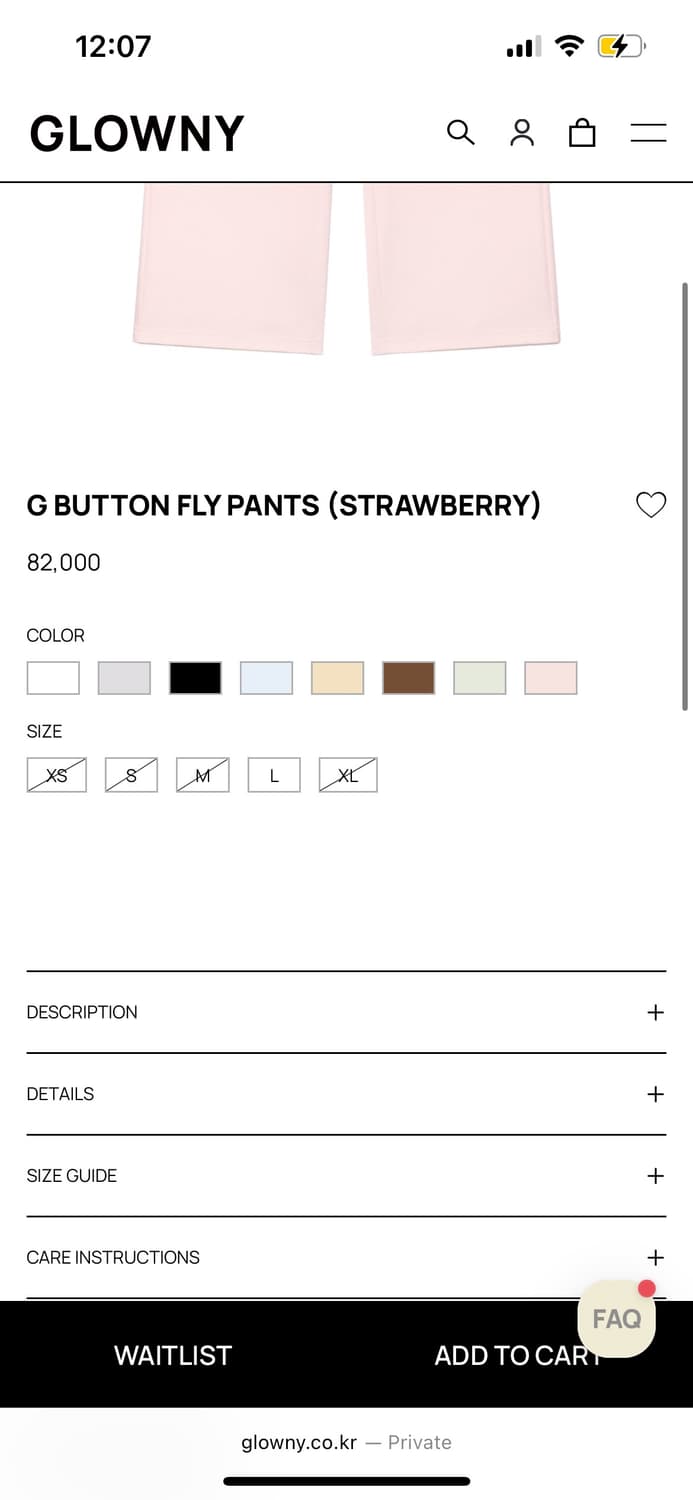Choose the brown color swatch
The height and width of the screenshot is (1500, 693).
(x=408, y=678)
